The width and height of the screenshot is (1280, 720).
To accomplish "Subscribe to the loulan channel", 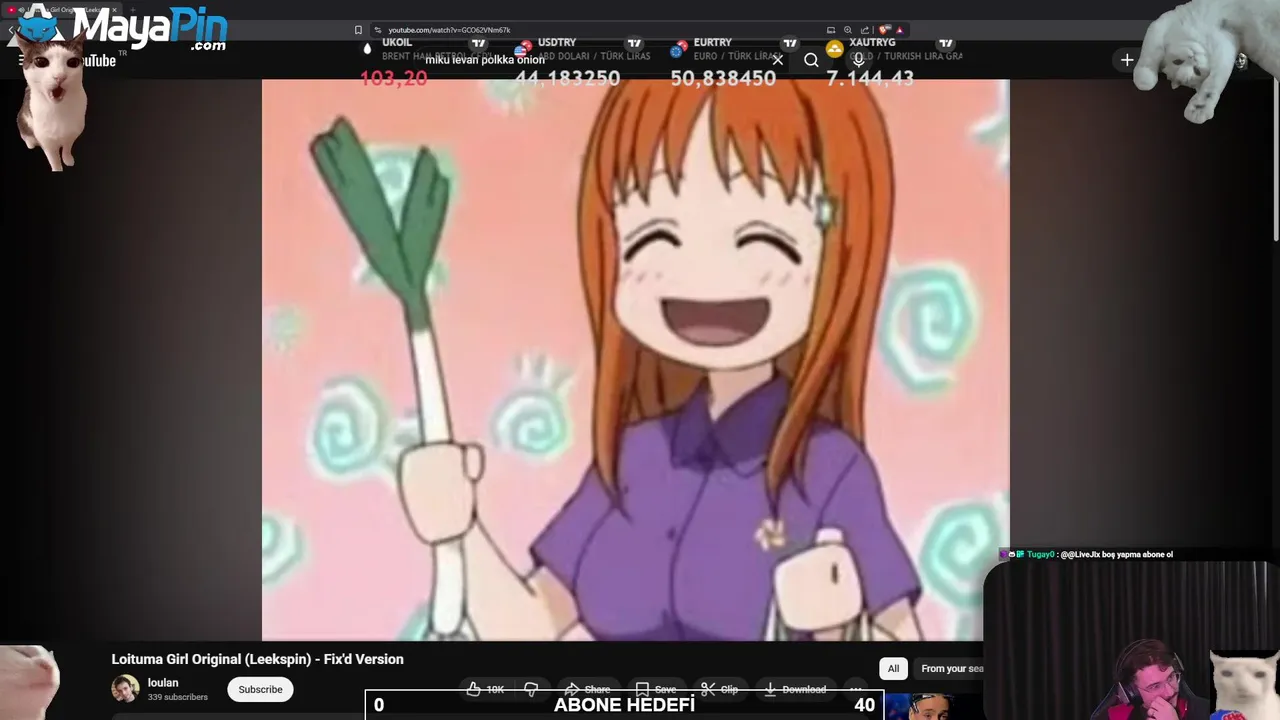I will 260,689.
